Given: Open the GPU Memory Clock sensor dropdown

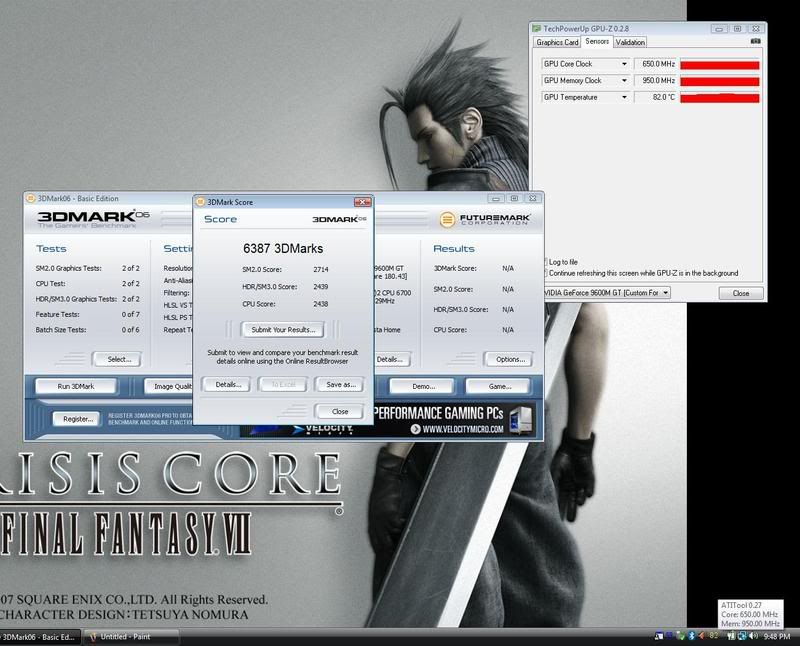Looking at the screenshot, I should click(x=624, y=81).
